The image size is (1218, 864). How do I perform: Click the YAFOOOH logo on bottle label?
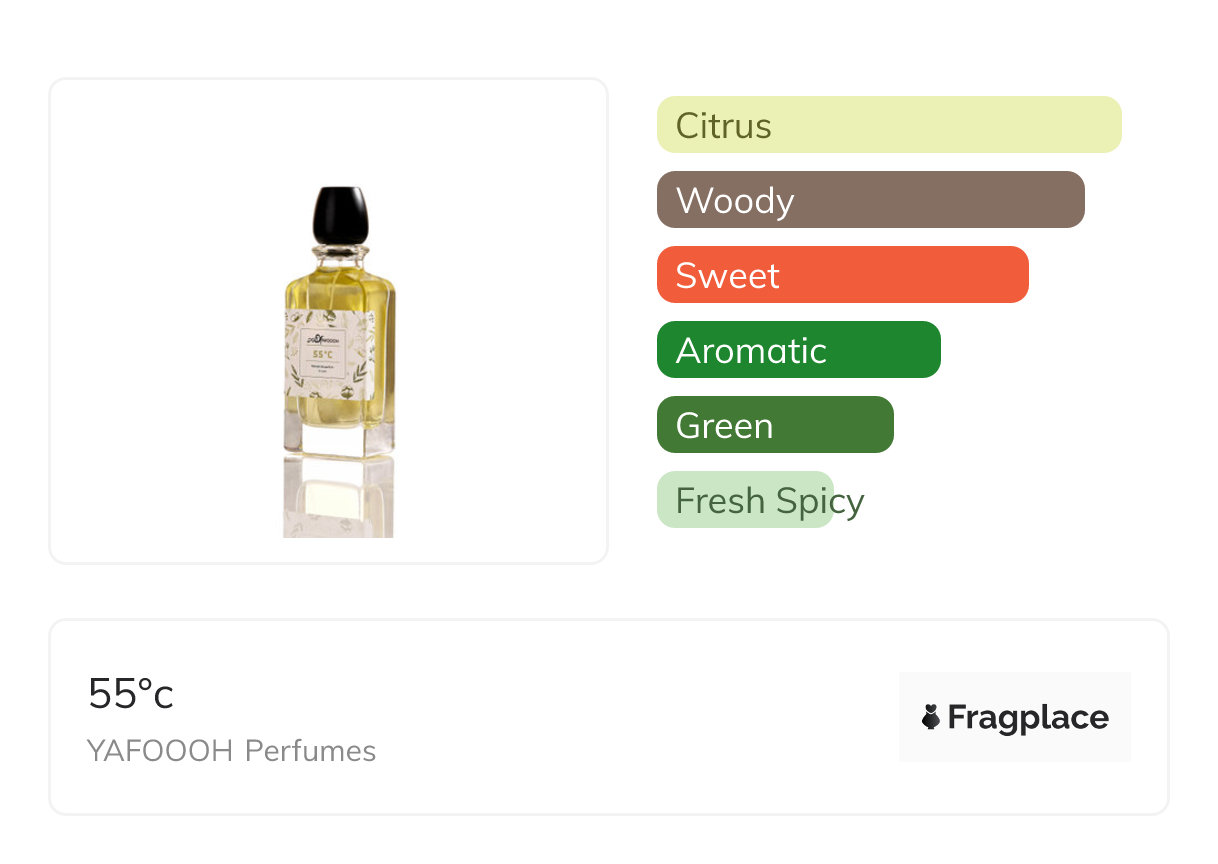click(323, 339)
